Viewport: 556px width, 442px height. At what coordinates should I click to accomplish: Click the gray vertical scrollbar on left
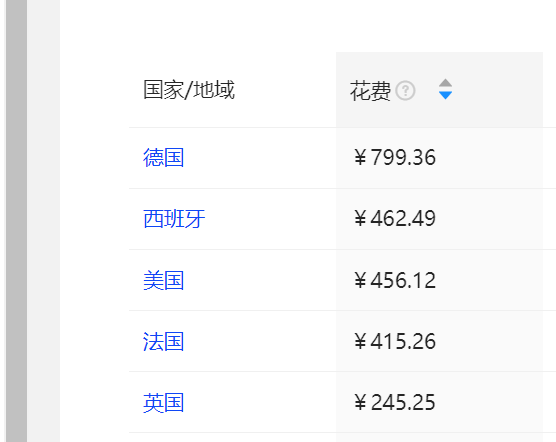[16, 221]
